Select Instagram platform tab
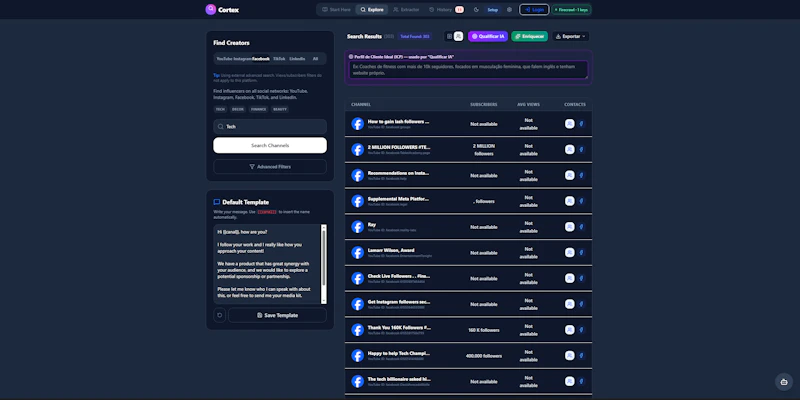This screenshot has width=800, height=400. pyautogui.click(x=243, y=59)
